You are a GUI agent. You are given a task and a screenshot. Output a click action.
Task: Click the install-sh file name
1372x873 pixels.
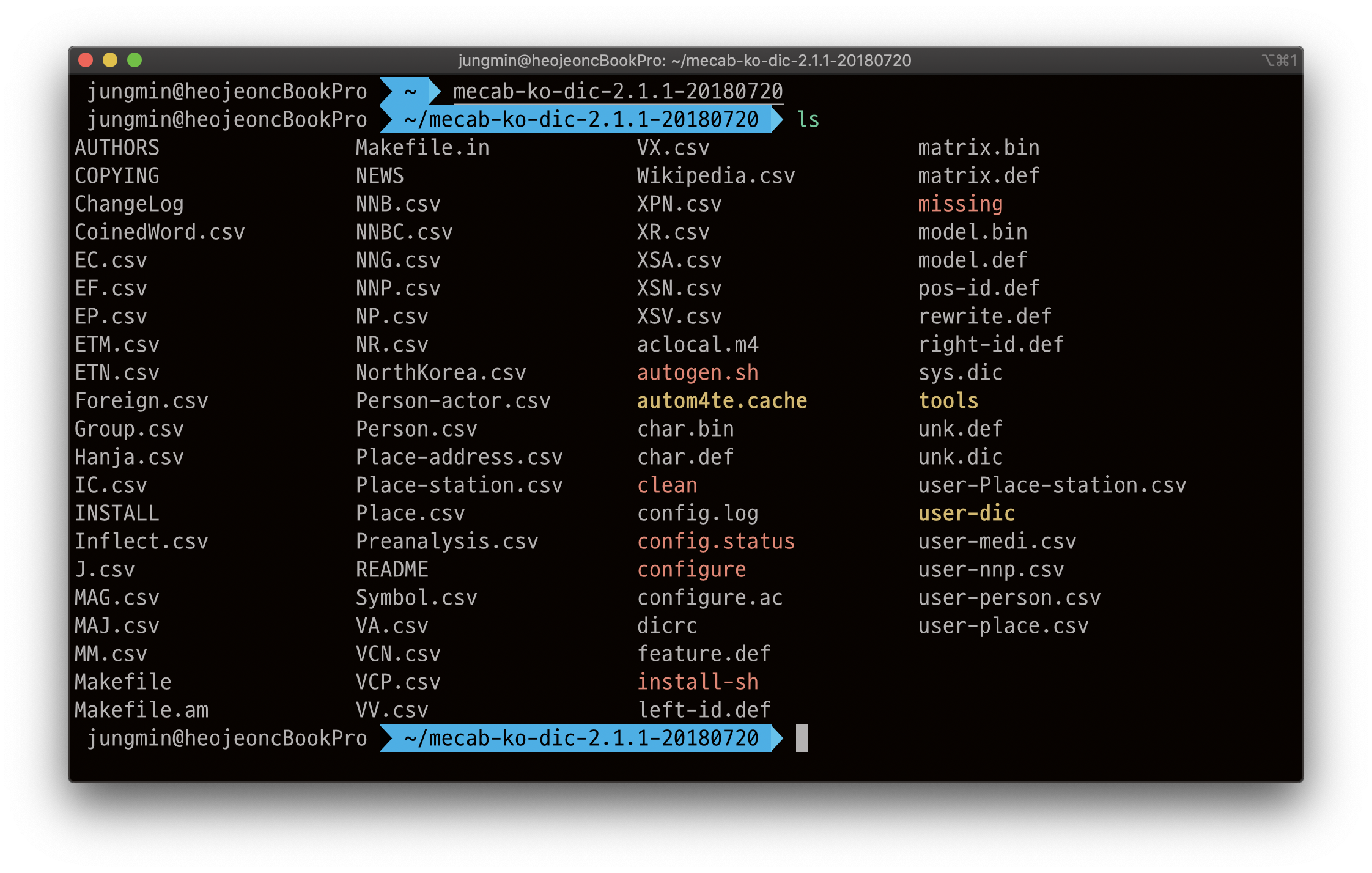[697, 682]
